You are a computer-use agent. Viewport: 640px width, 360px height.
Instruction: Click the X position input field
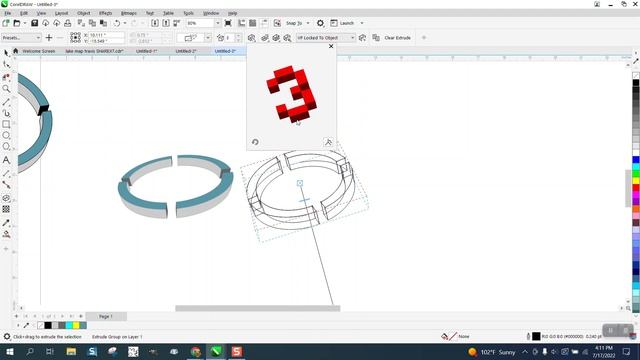click(x=106, y=36)
